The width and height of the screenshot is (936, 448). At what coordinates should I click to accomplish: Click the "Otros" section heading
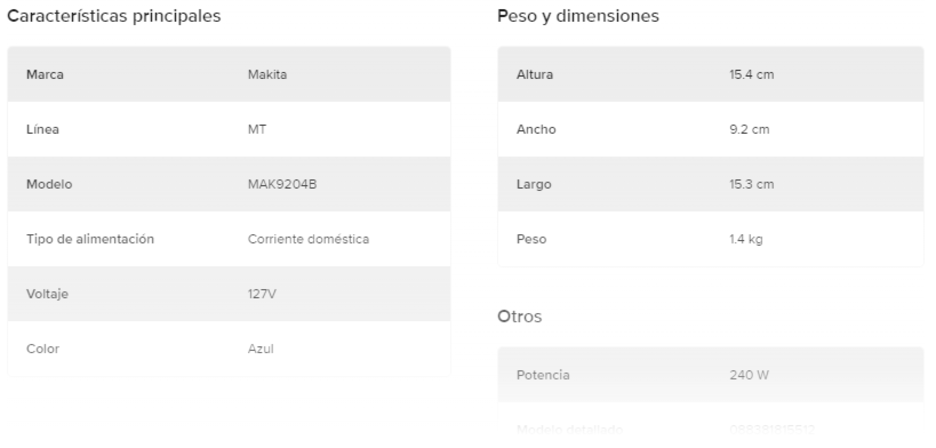pyautogui.click(x=519, y=317)
